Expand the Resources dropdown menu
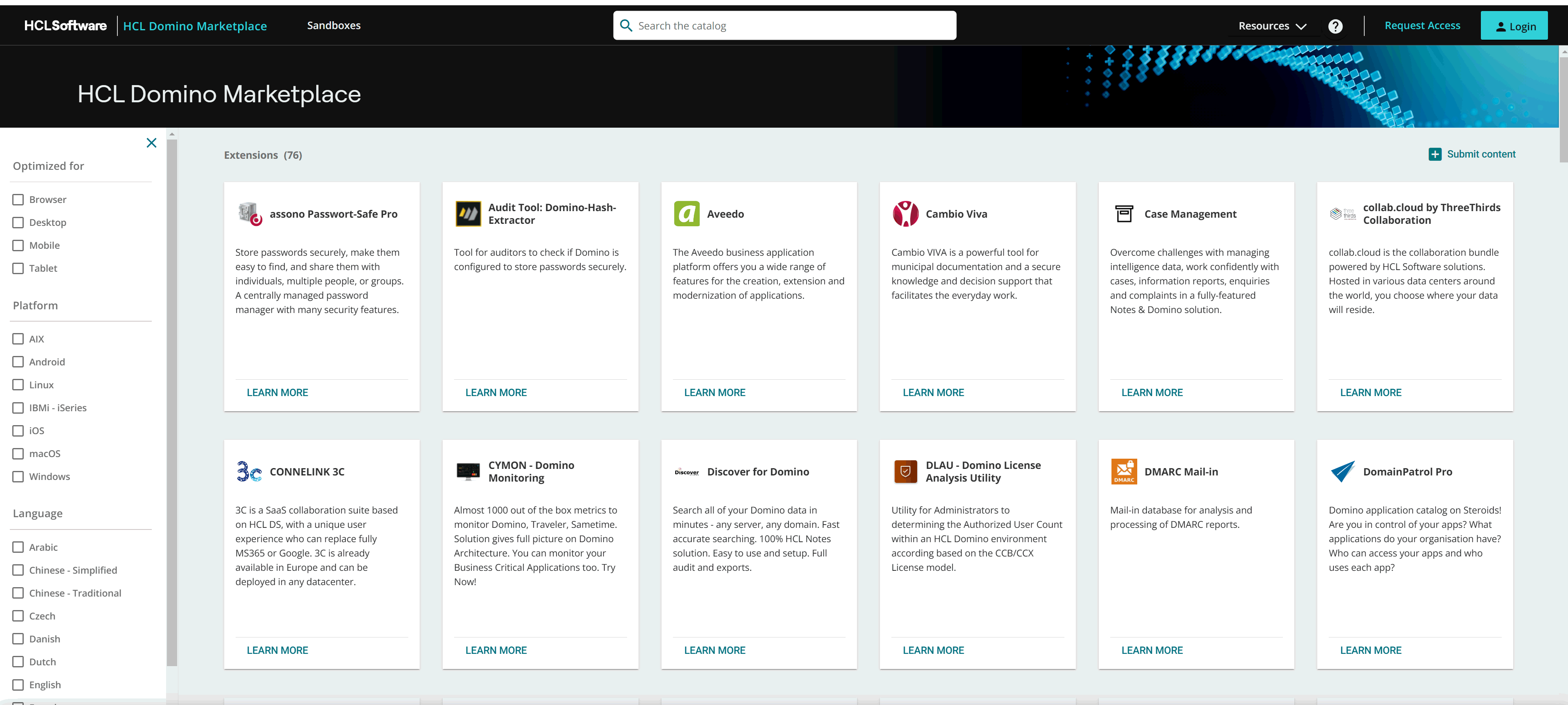The image size is (1568, 705). click(x=1272, y=26)
